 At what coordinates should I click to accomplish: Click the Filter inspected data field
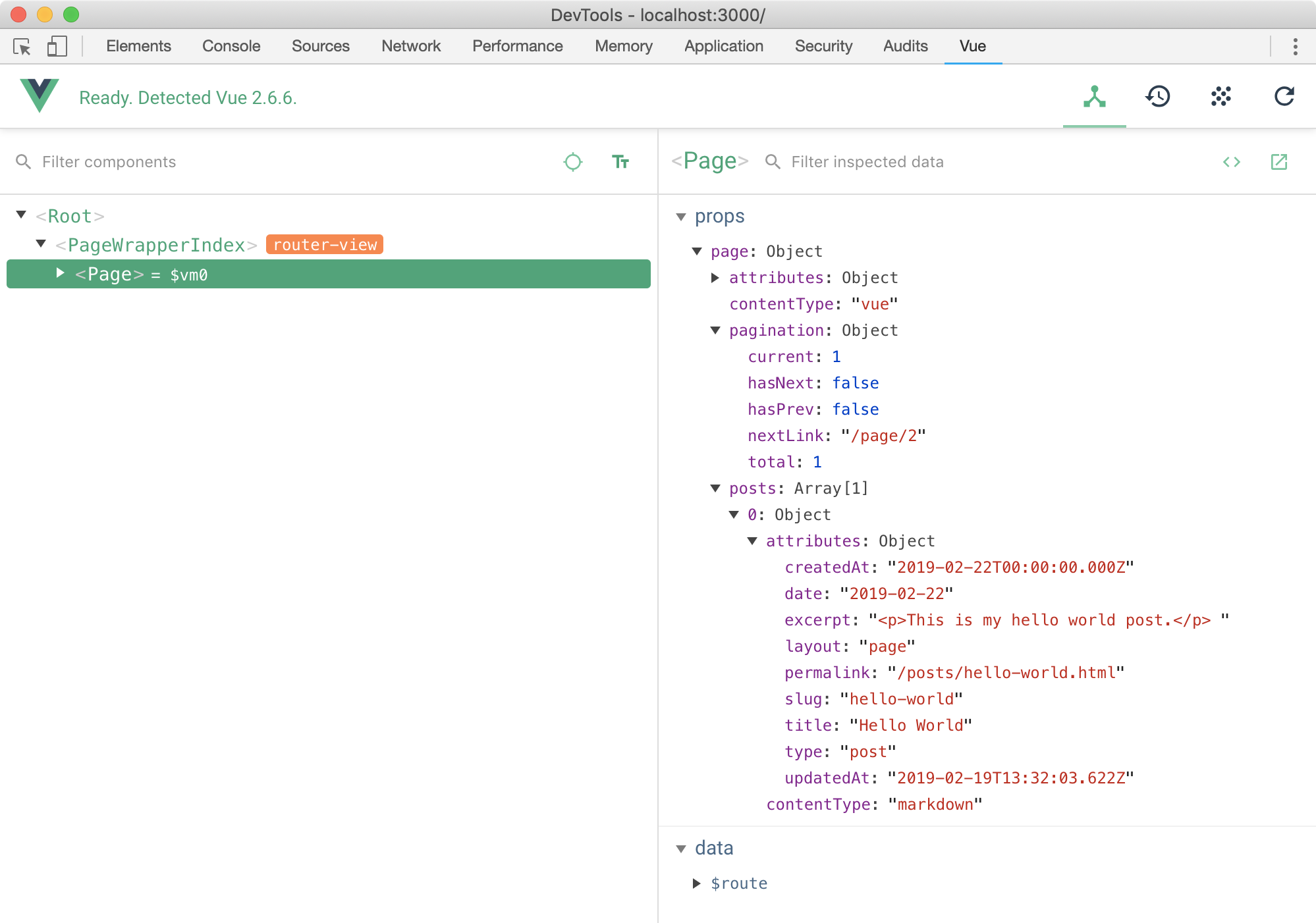(868, 162)
